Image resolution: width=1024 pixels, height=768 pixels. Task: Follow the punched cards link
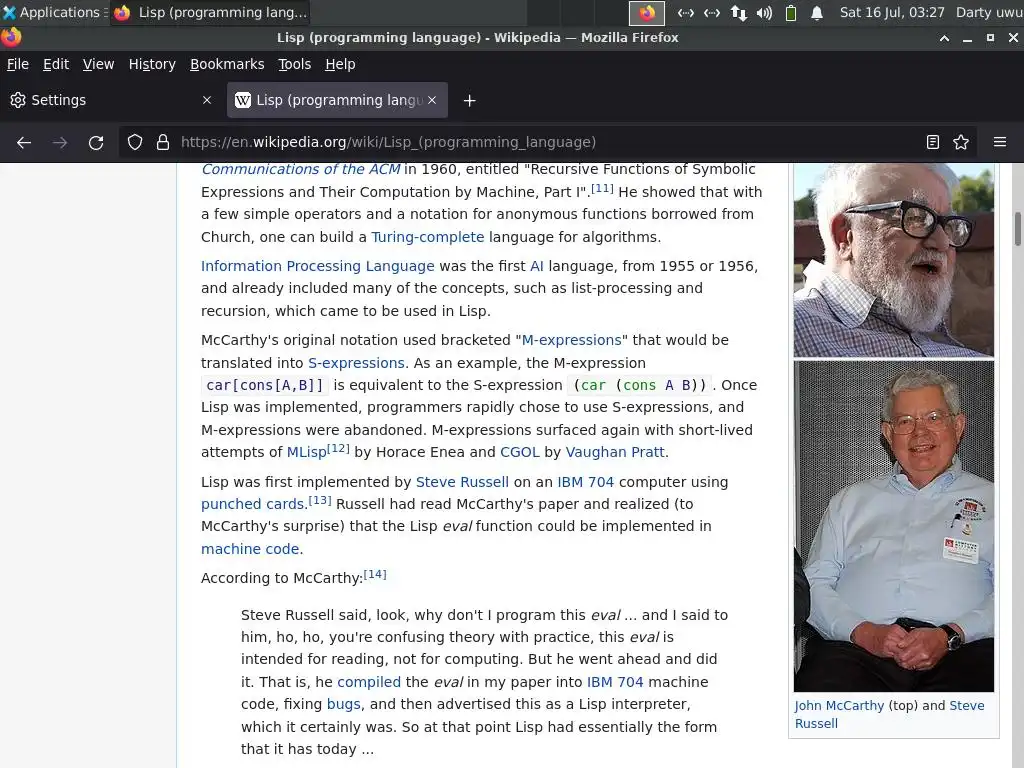253,504
